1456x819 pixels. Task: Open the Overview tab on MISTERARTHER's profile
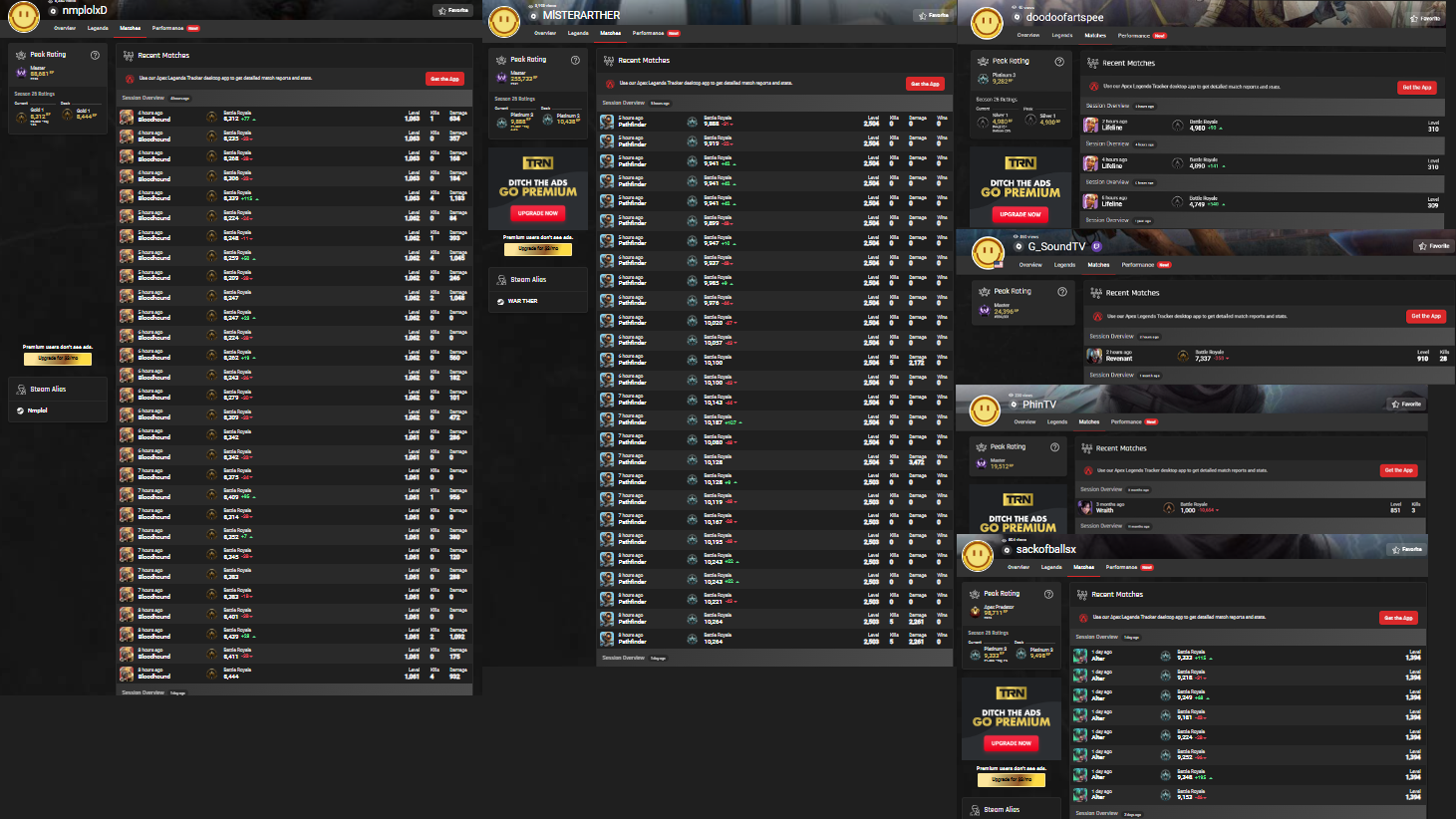click(x=545, y=33)
